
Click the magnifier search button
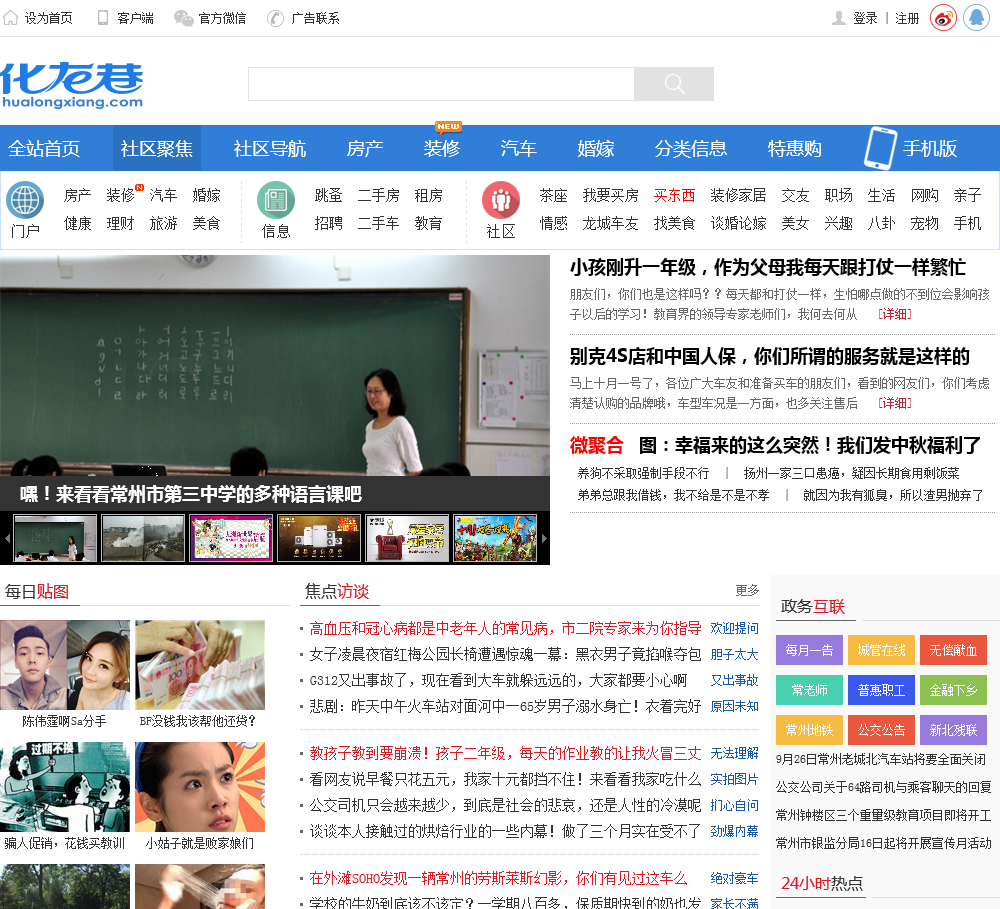click(674, 84)
